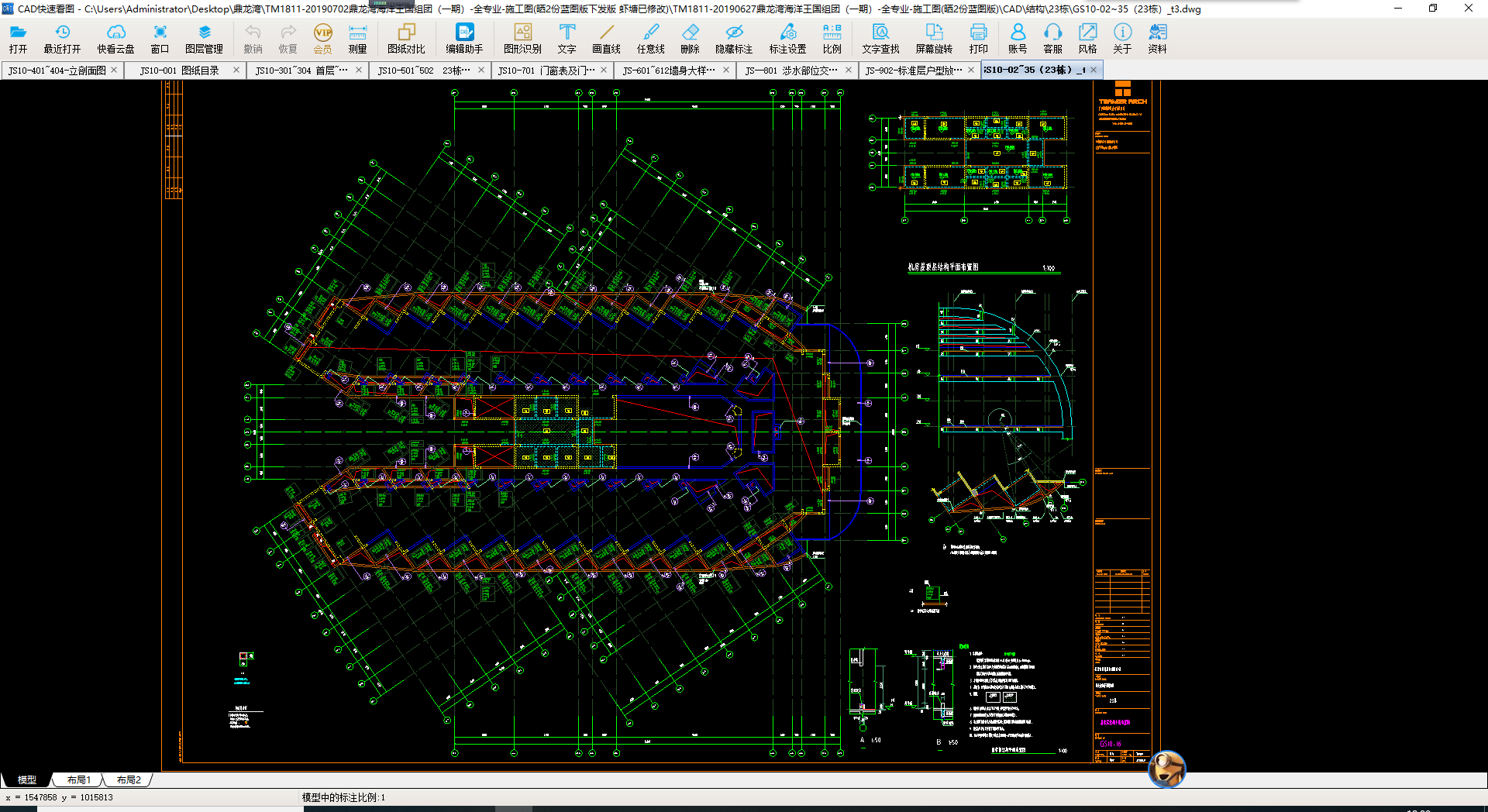Screen dimensions: 1488x812
Task: Open the 最近打开 recent files list
Action: (x=62, y=39)
